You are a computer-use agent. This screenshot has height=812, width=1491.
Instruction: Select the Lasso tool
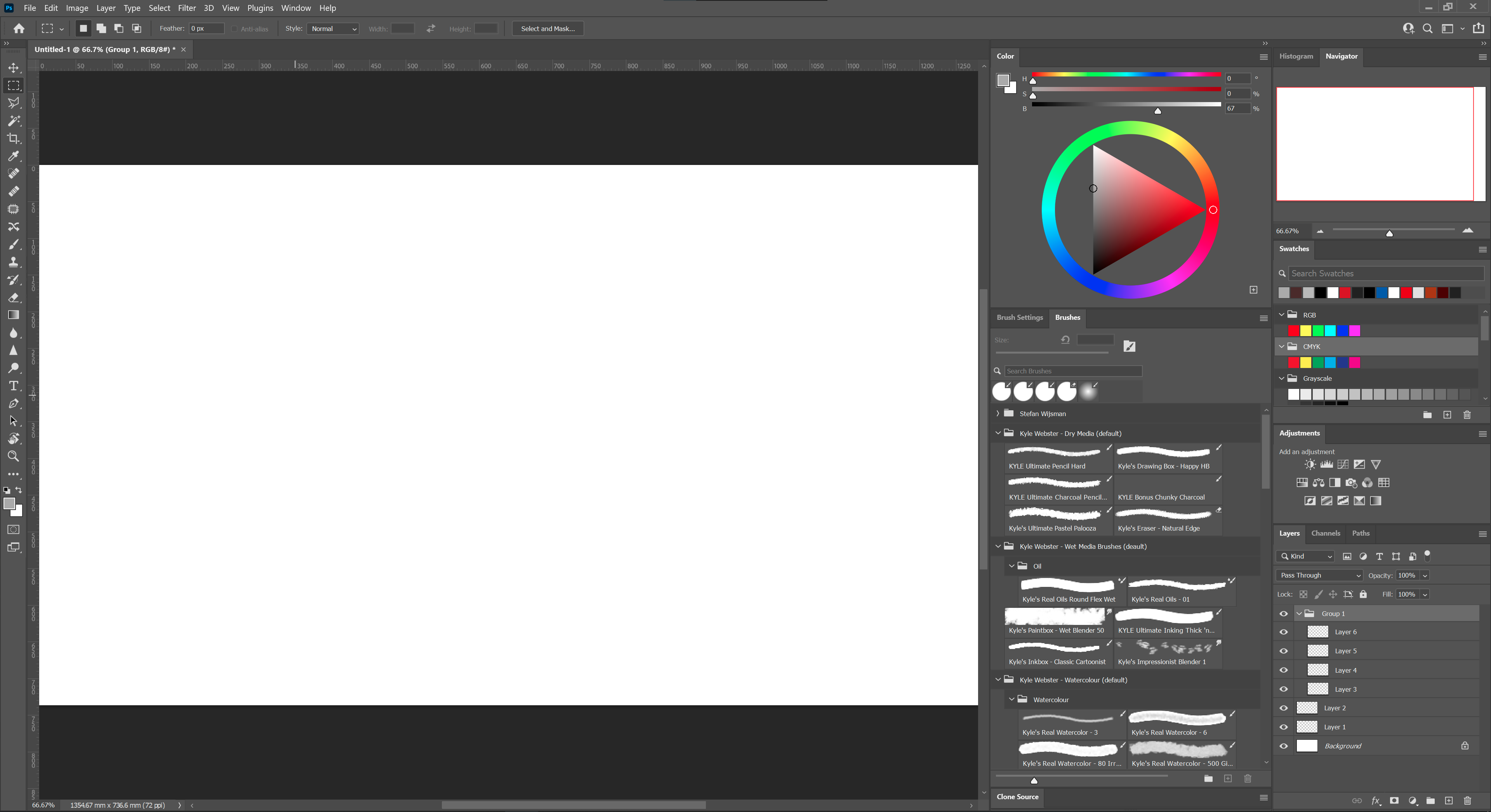coord(13,103)
